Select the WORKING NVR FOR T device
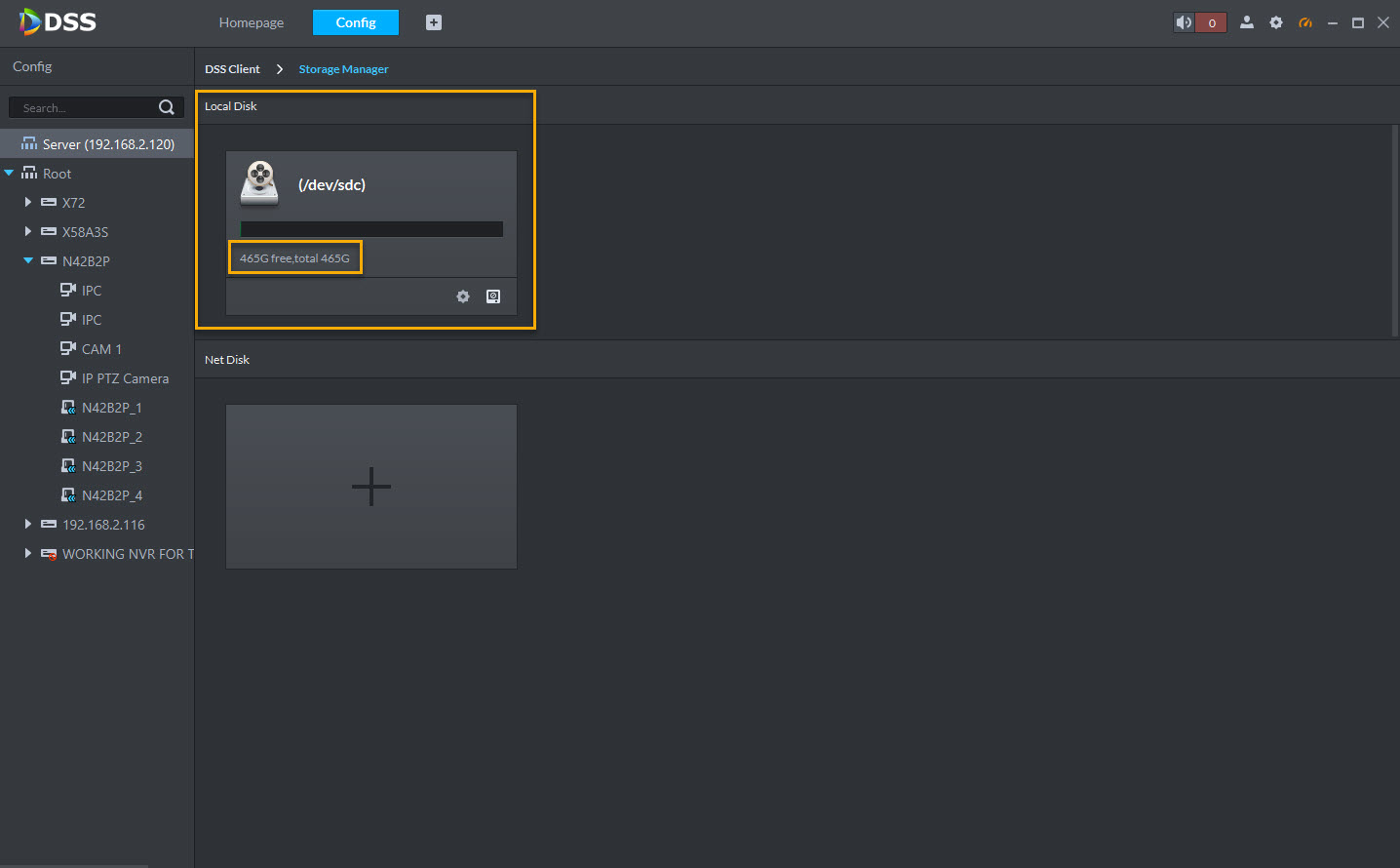 (x=128, y=554)
